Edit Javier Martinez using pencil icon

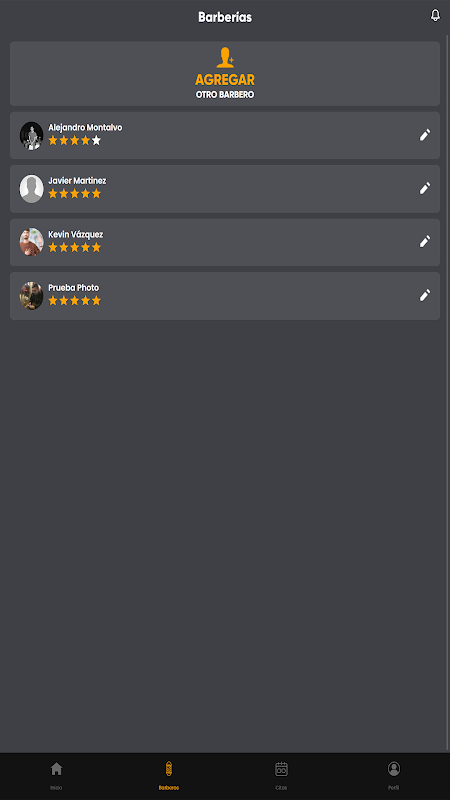pos(424,188)
